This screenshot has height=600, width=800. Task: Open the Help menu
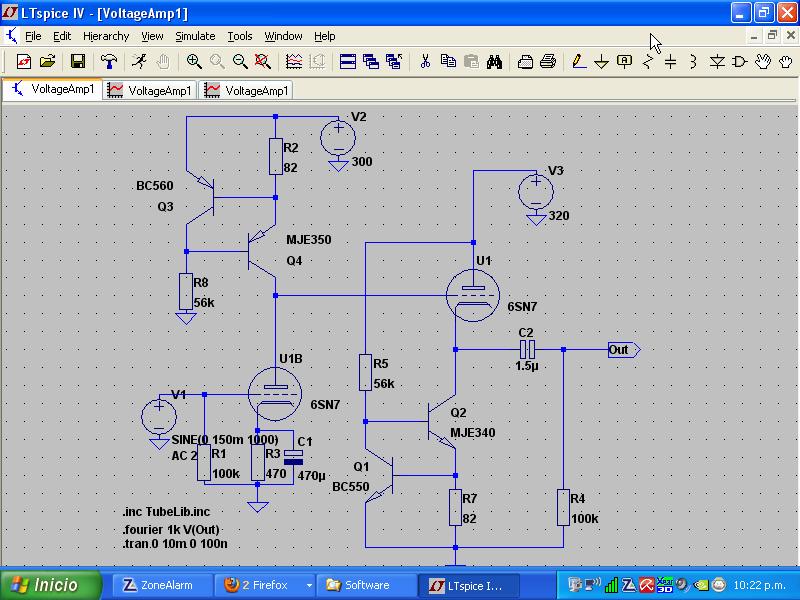(324, 36)
